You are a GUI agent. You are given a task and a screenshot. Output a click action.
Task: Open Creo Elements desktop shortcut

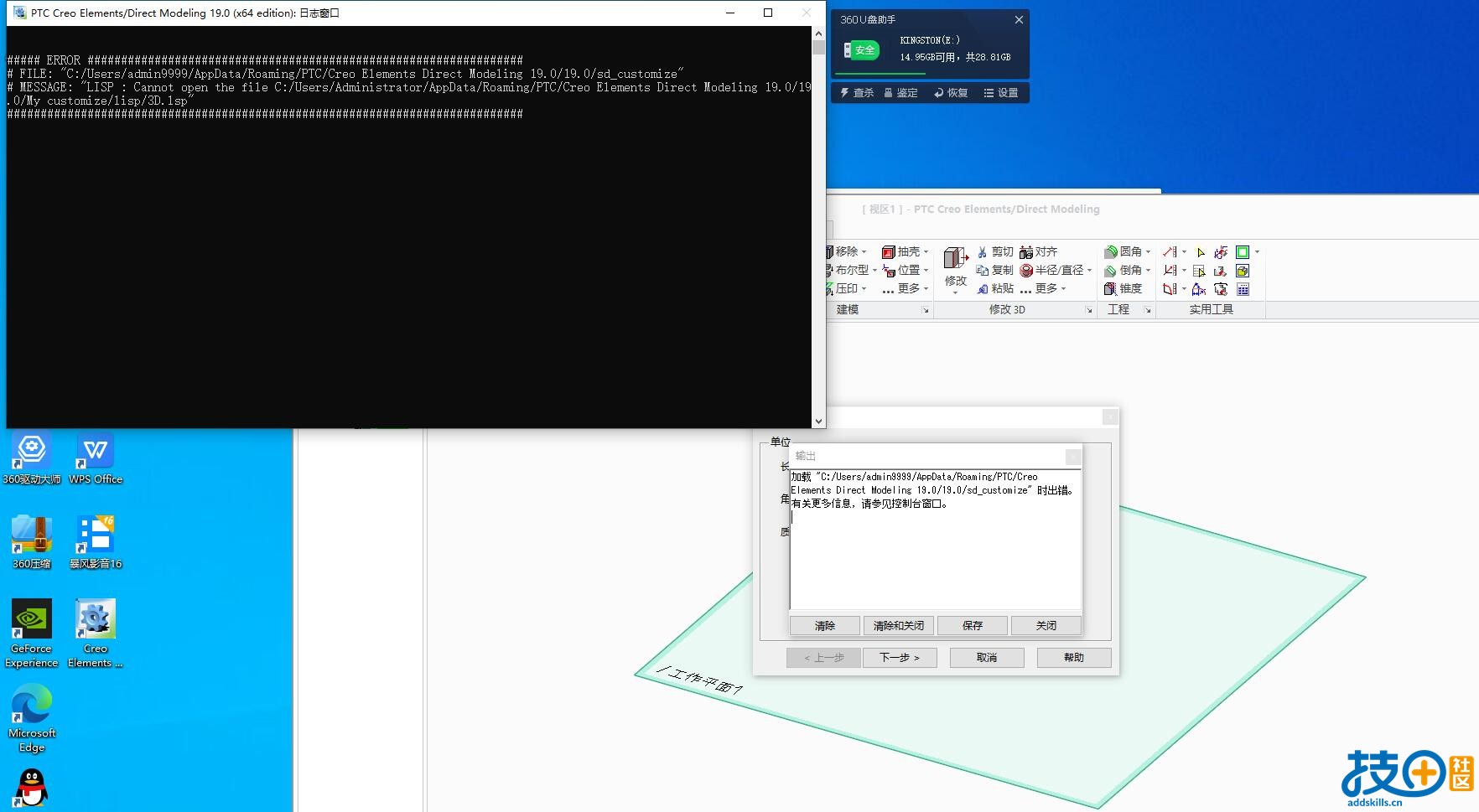click(96, 634)
